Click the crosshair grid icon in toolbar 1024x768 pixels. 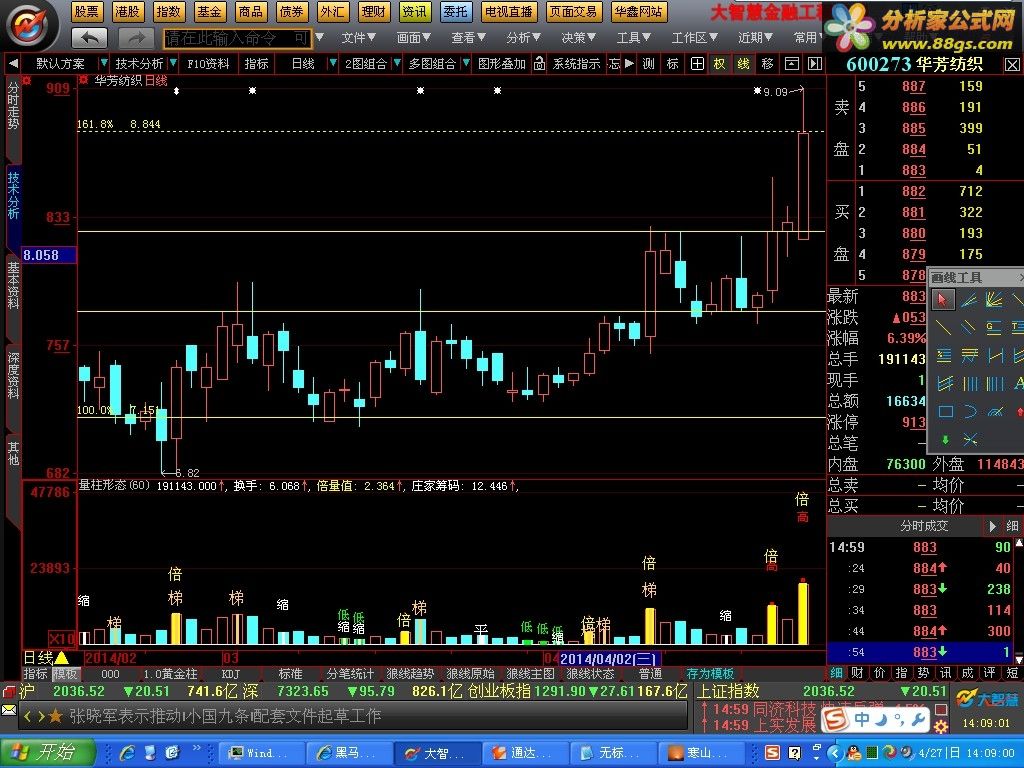697,63
